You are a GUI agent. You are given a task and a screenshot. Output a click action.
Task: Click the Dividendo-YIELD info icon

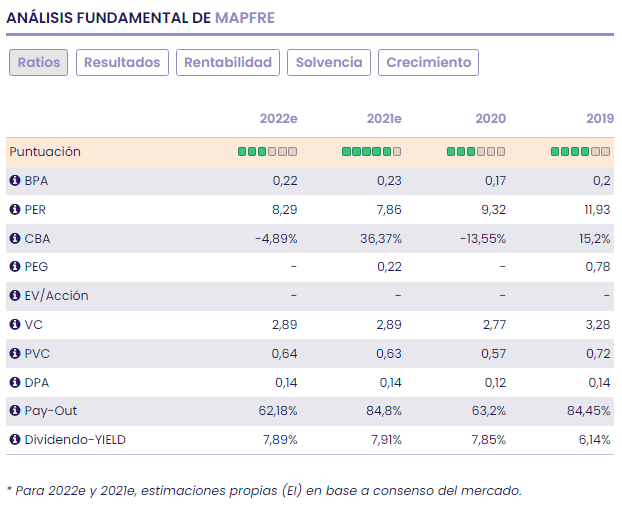(x=15, y=439)
